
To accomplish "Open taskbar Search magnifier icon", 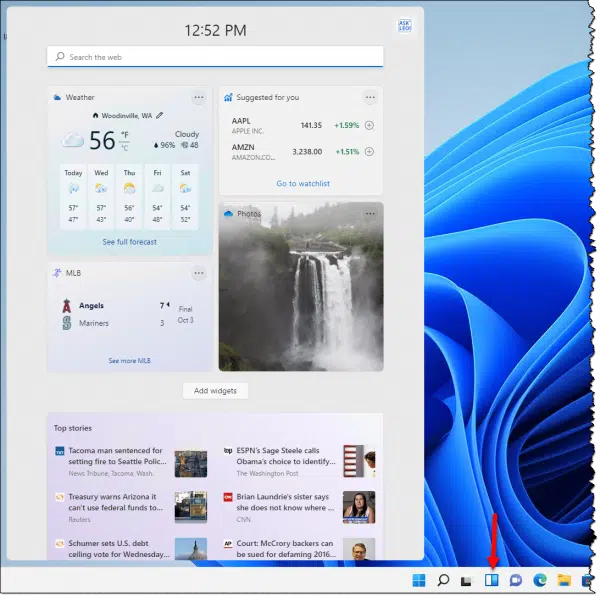I will click(x=442, y=580).
